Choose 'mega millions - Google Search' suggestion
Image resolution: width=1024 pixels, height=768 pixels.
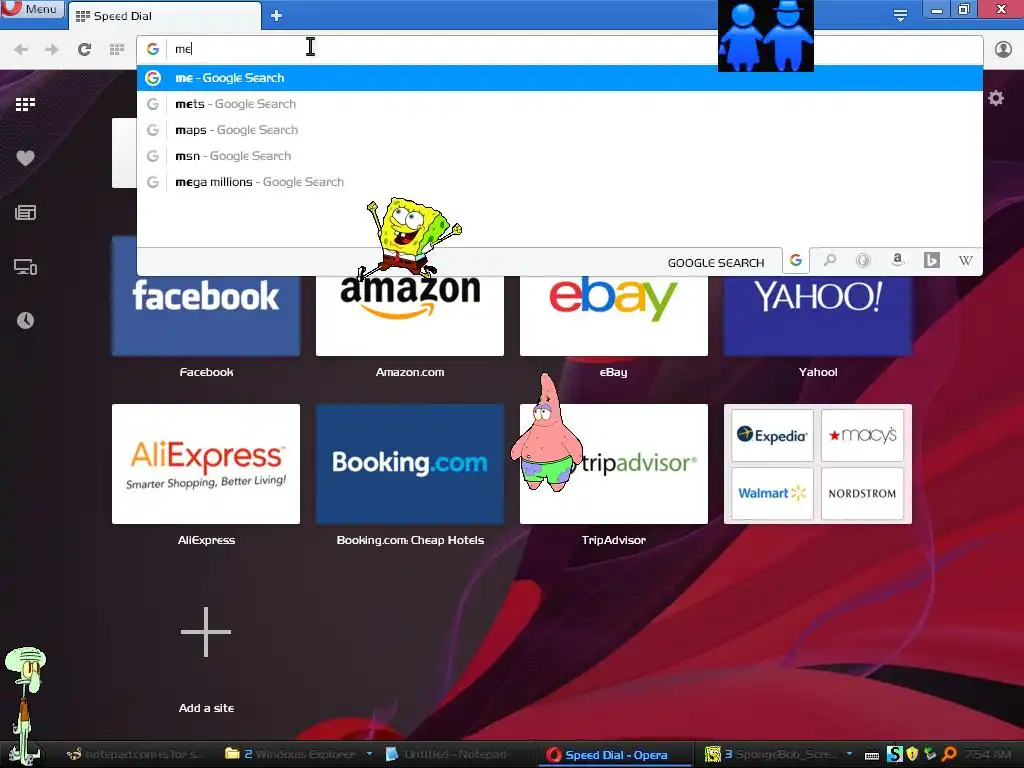(x=560, y=182)
